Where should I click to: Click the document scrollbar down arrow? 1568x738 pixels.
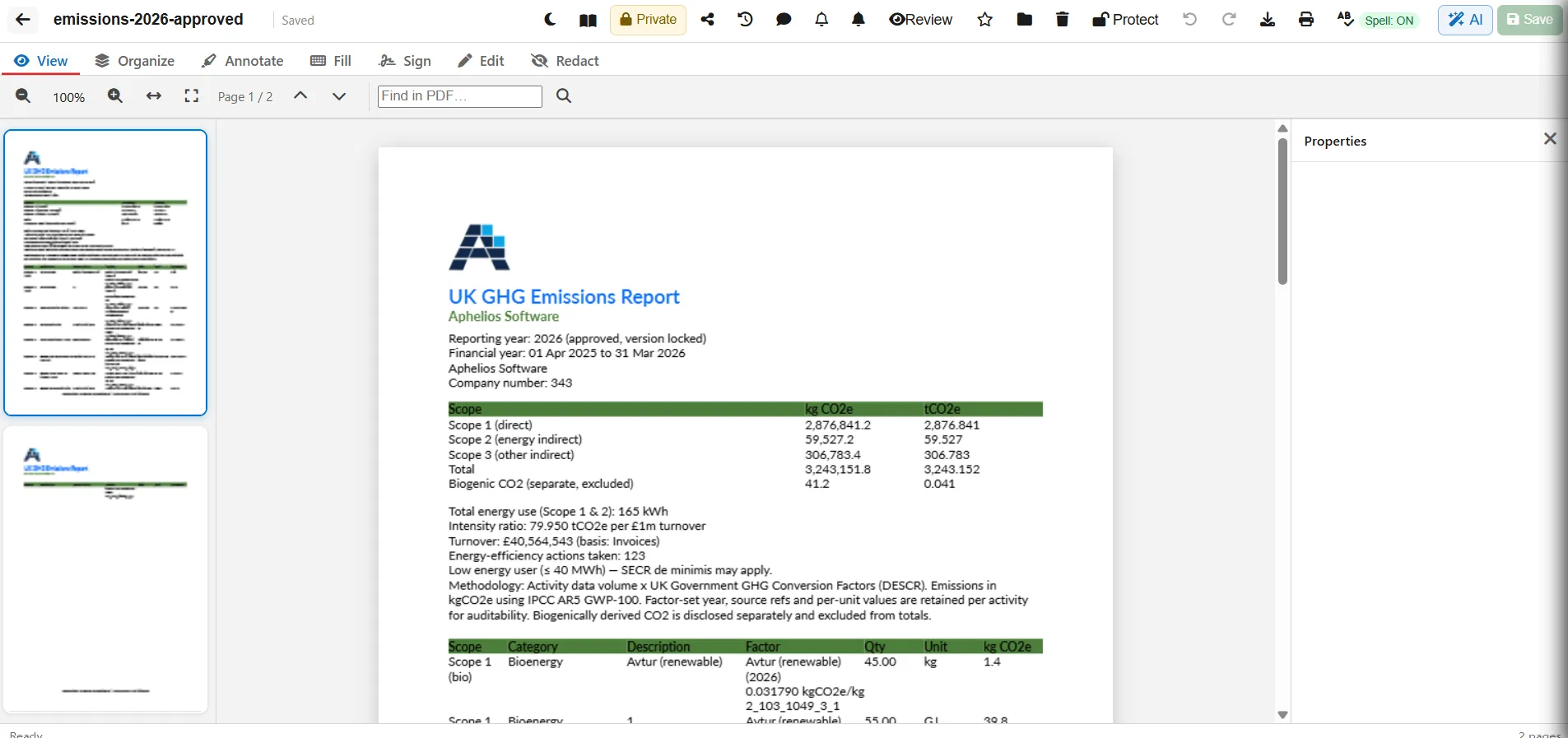tap(1282, 715)
